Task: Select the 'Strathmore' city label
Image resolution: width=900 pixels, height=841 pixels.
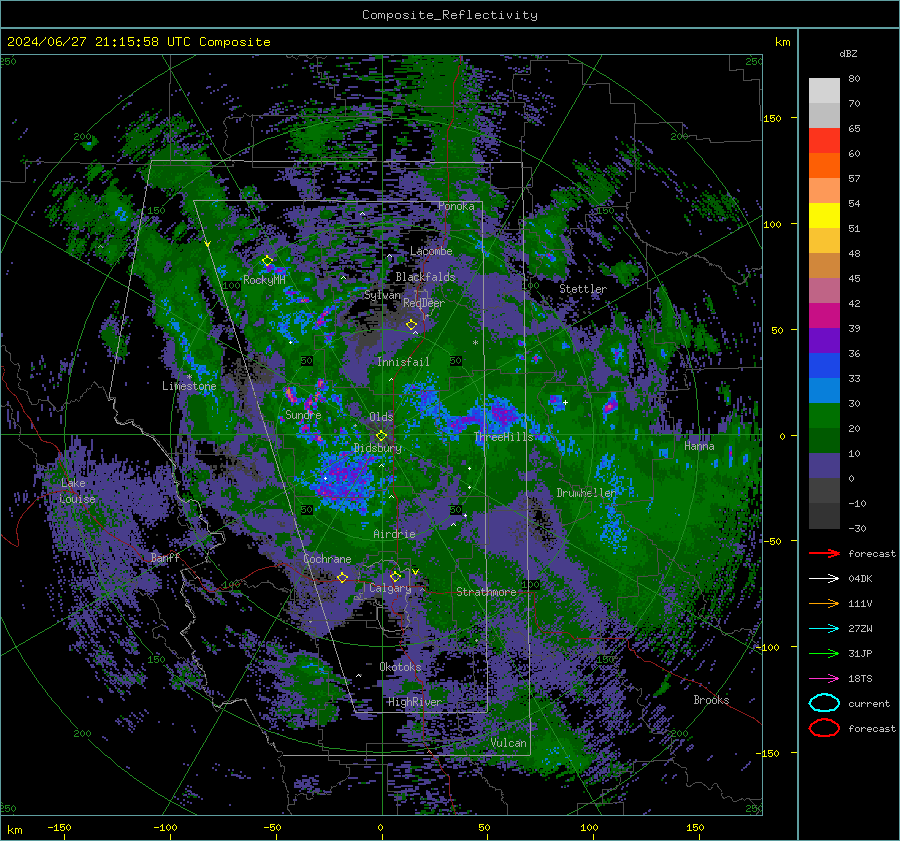Action: (486, 592)
